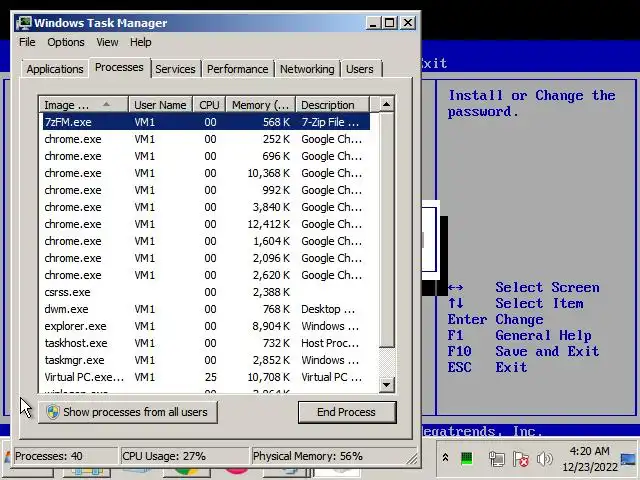640x480 pixels.
Task: Open the Options menu
Action: 66,42
